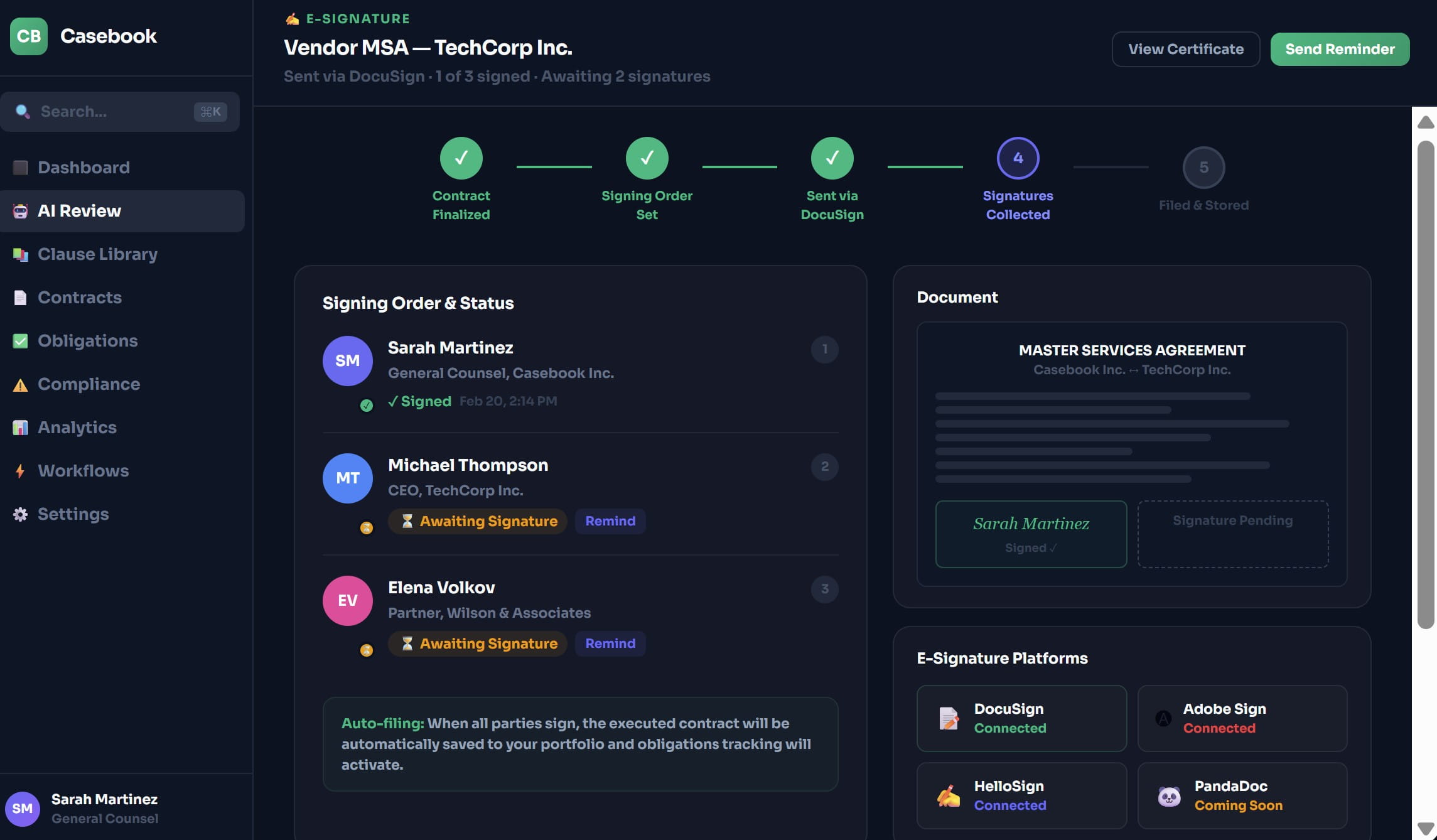Click step 4 Signatures Collected marker
Screen dimensions: 1437x840
tap(1018, 158)
